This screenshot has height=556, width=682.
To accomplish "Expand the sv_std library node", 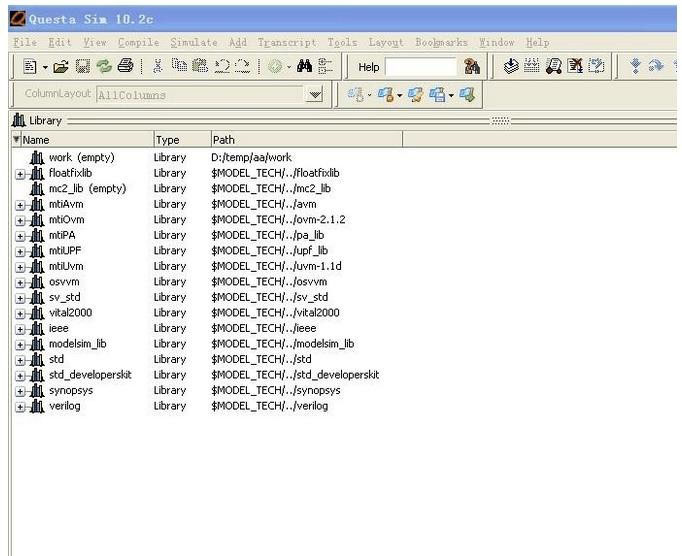I will (20, 298).
